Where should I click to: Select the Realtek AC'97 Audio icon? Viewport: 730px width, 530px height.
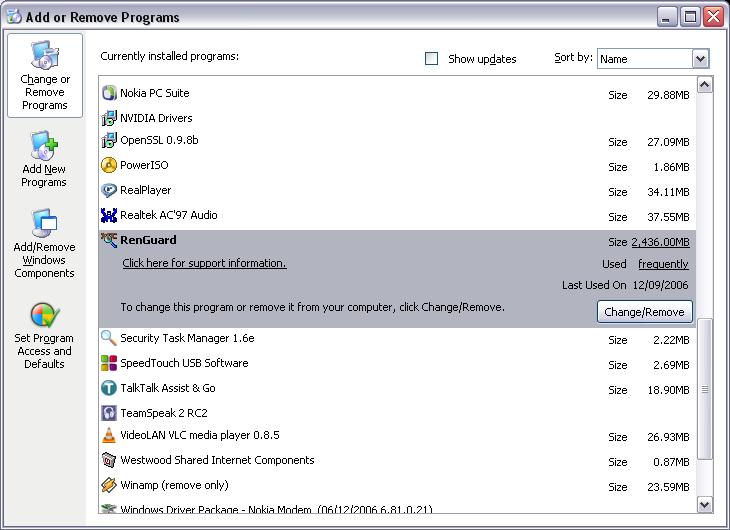coord(110,216)
